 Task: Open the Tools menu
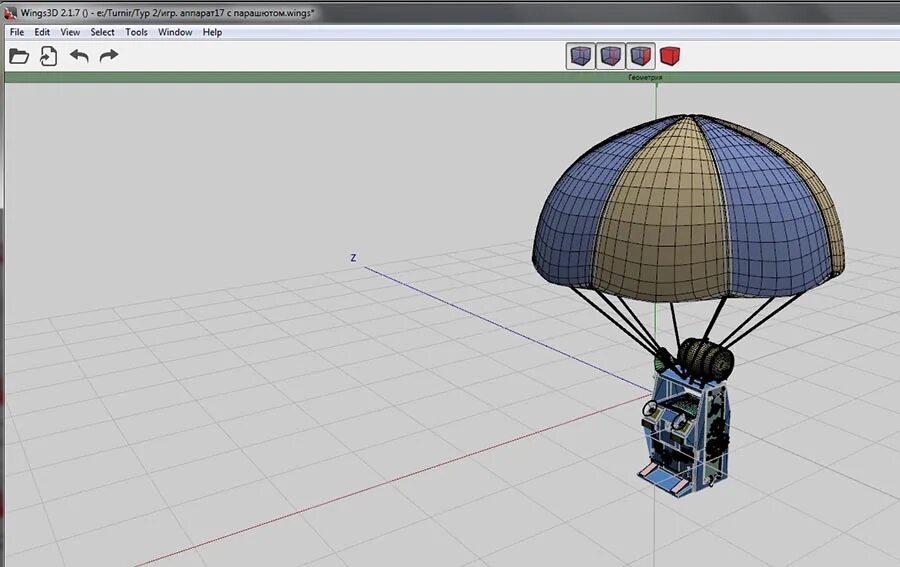pyautogui.click(x=137, y=32)
